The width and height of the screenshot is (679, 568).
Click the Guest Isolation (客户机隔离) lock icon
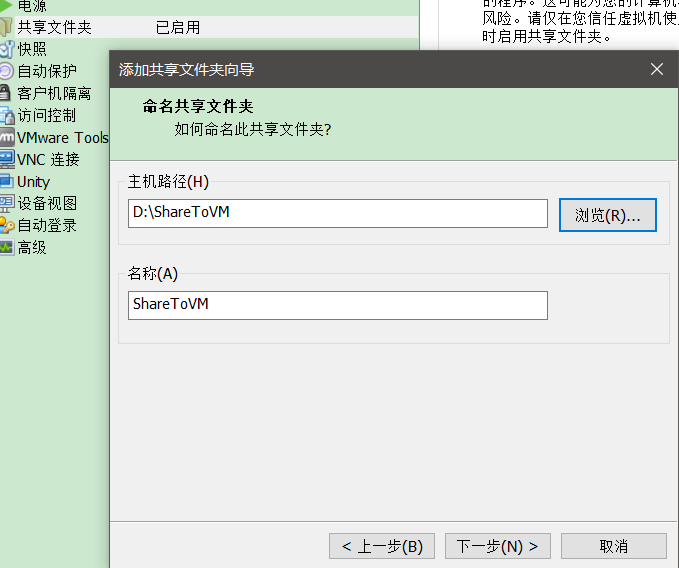5,93
